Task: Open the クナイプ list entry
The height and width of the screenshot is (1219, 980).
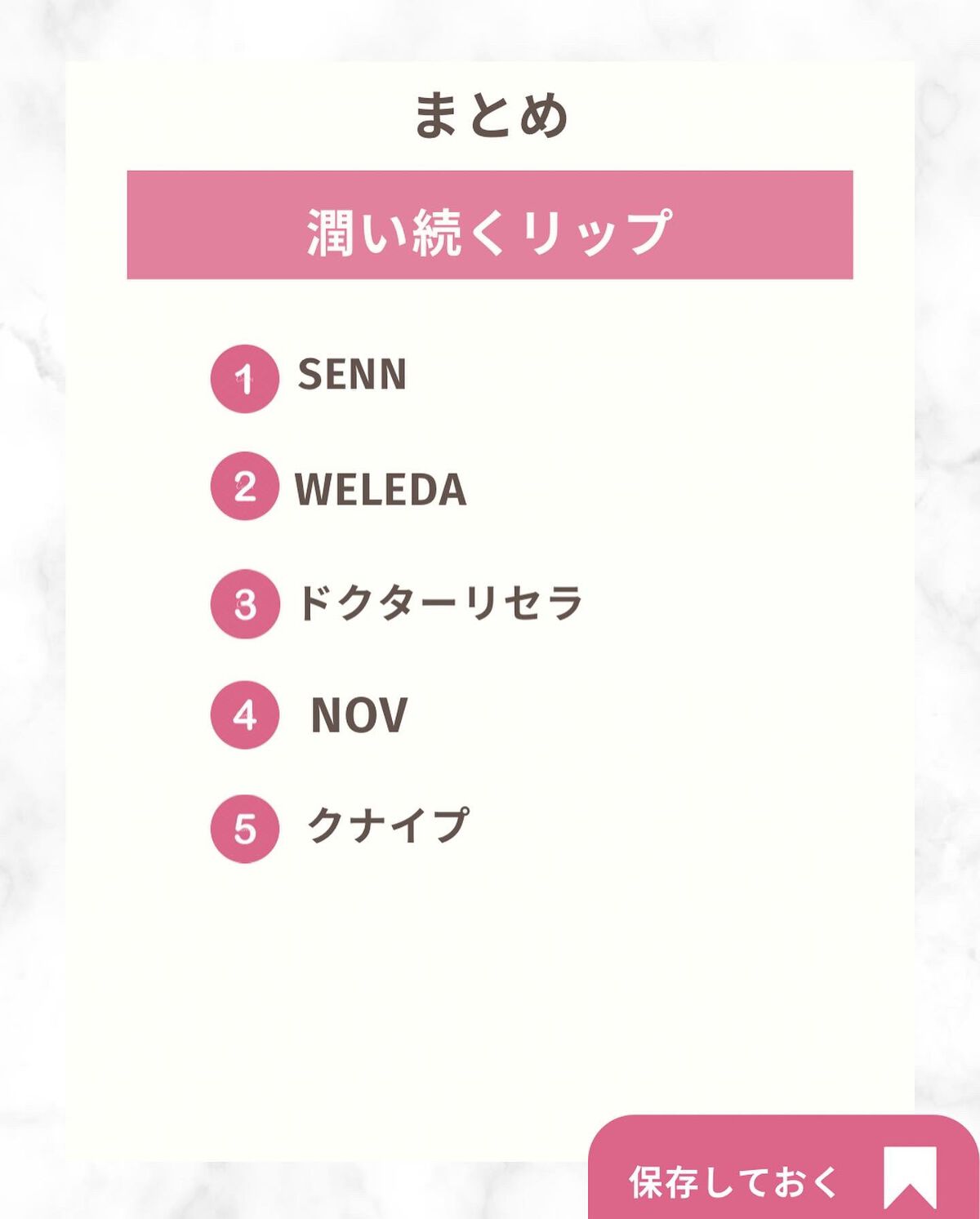Action: coord(388,825)
